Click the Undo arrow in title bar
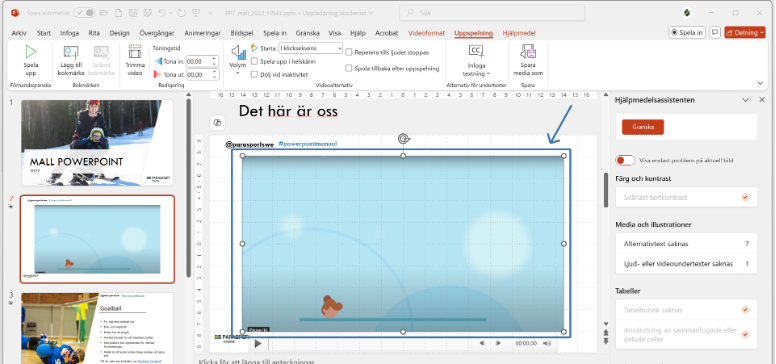This screenshot has width=776, height=364. [x=162, y=13]
